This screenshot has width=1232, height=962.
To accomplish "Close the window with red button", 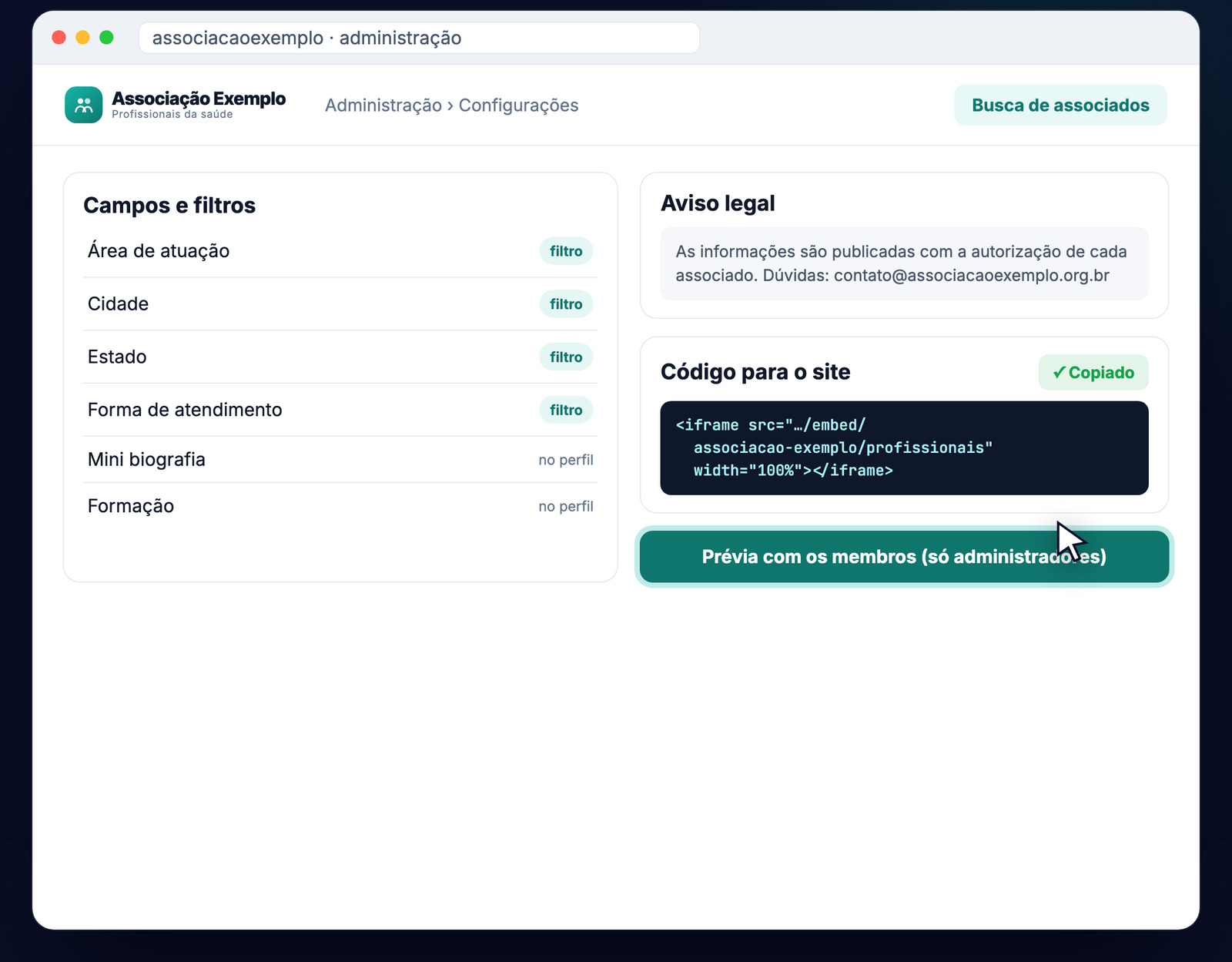I will click(59, 37).
